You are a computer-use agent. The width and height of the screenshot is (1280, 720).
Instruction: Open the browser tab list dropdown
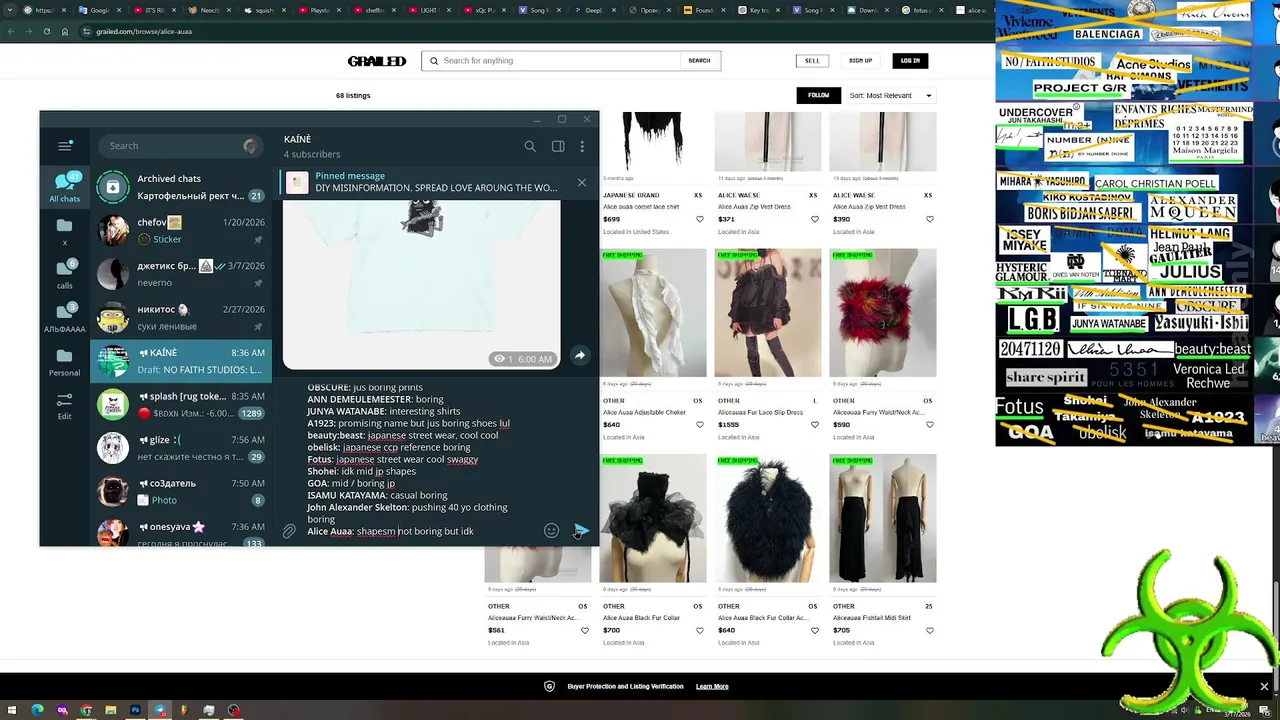pyautogui.click(x=9, y=10)
